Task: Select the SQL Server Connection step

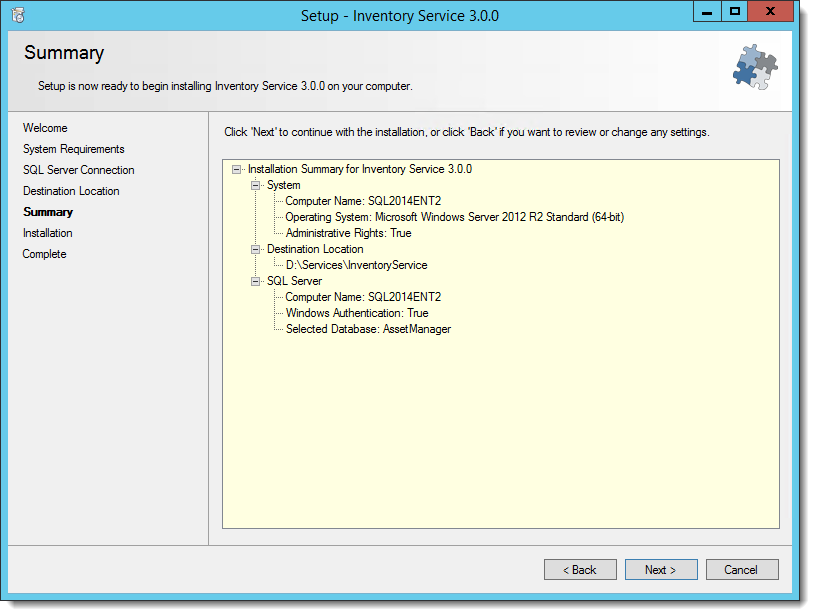Action: [78, 170]
